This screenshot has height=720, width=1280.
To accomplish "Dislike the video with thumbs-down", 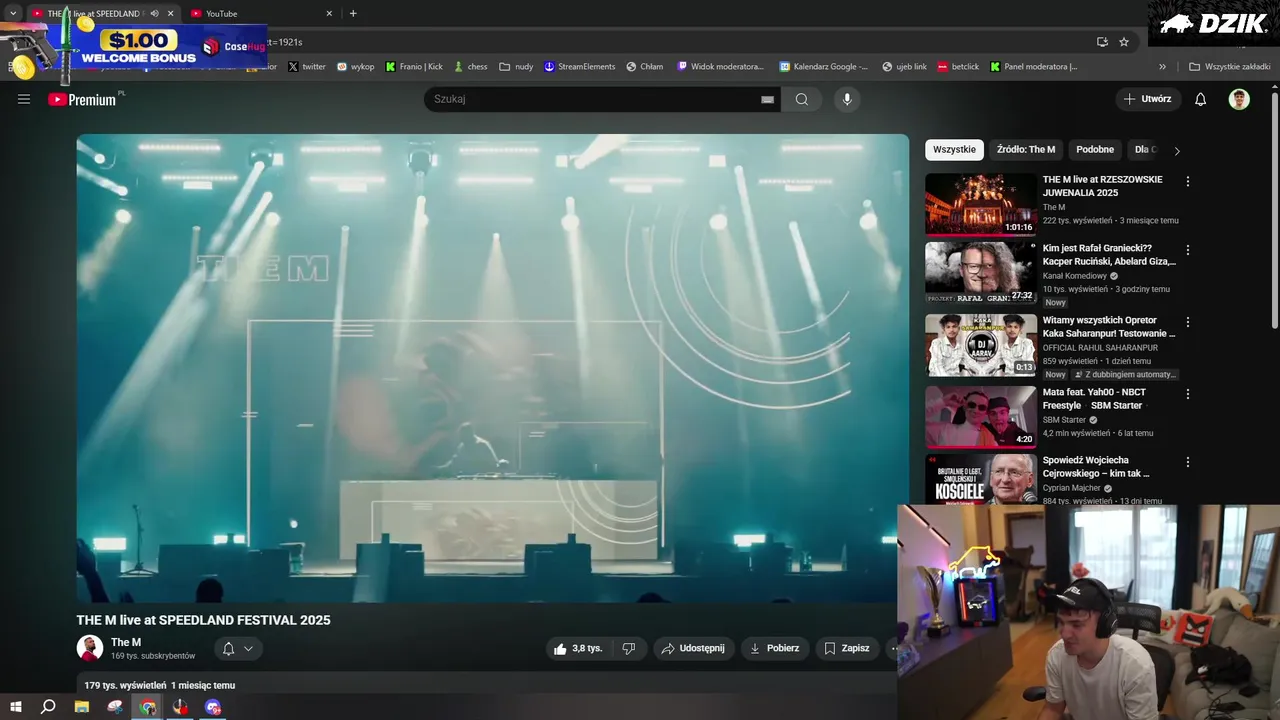I will tap(629, 648).
